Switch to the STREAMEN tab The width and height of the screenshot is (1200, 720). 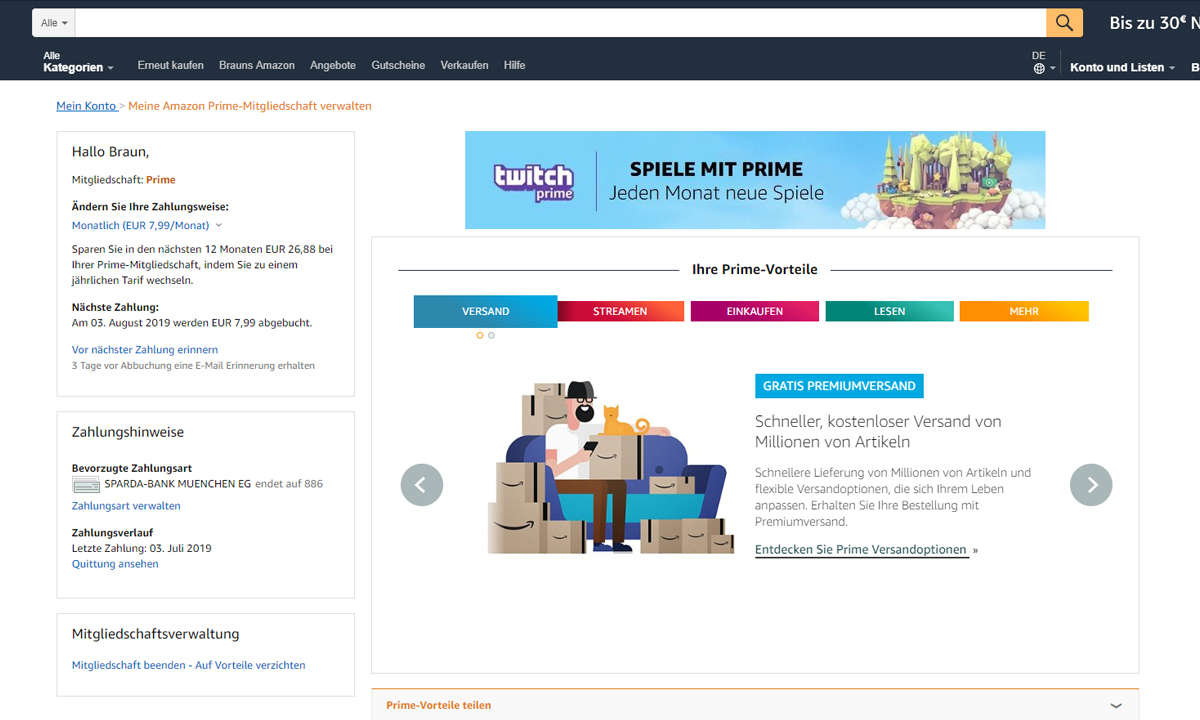[x=620, y=311]
